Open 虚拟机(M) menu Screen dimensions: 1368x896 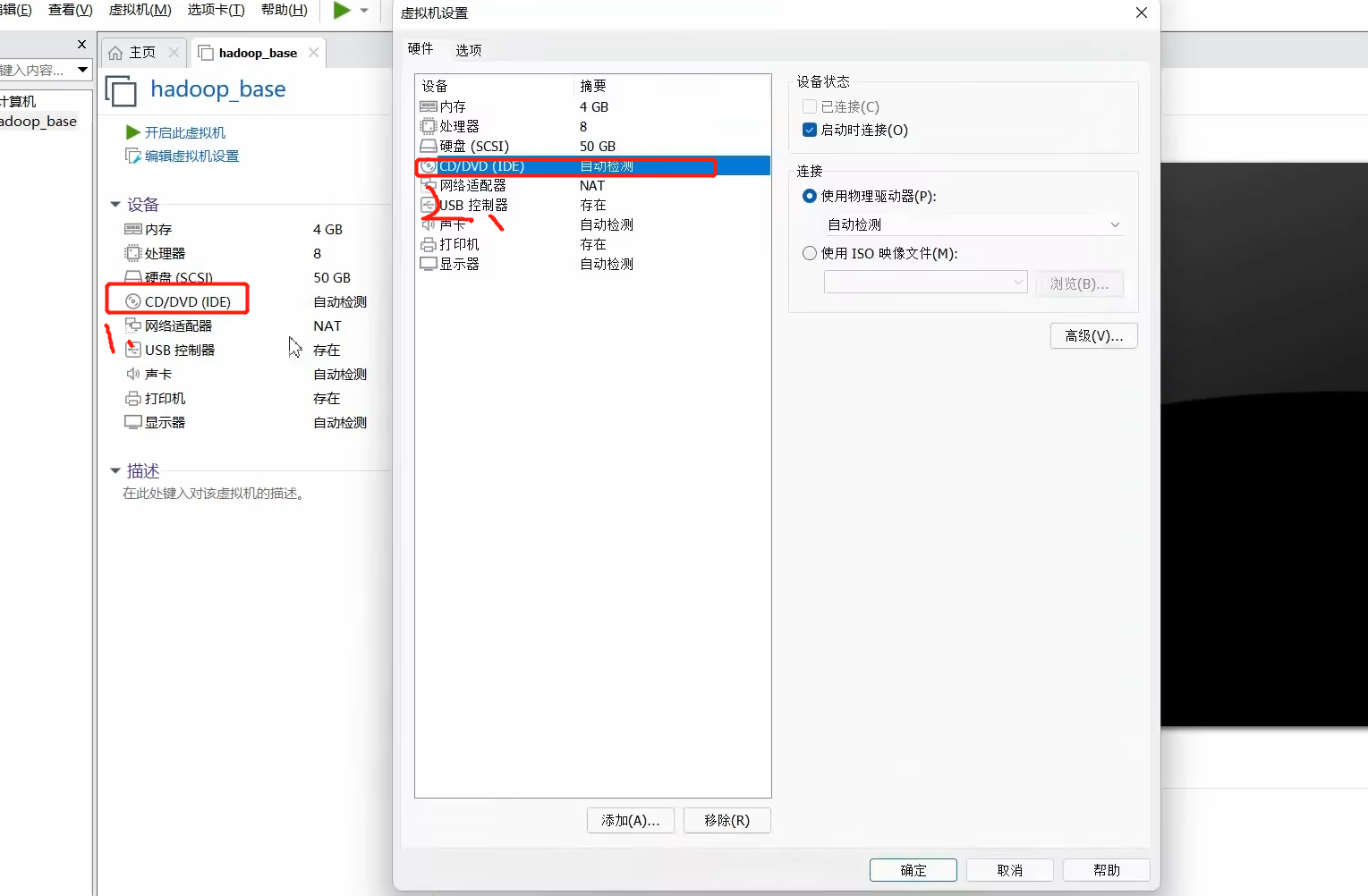(140, 10)
